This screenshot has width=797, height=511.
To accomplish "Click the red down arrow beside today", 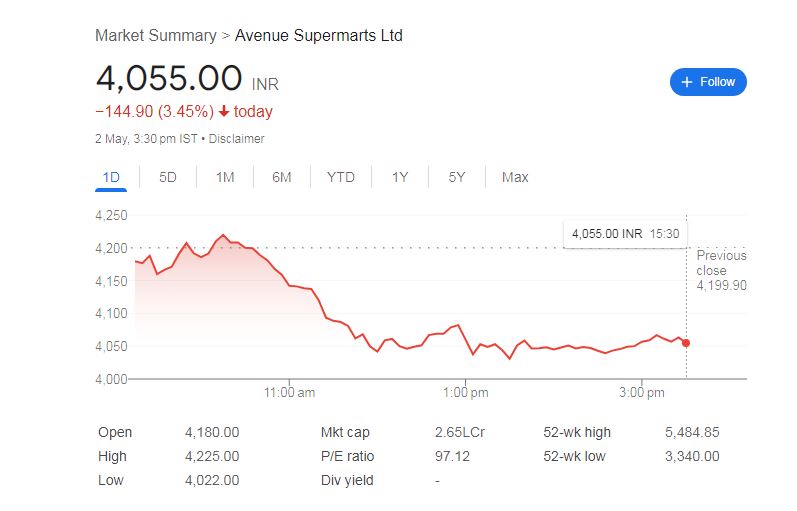I will pos(223,112).
